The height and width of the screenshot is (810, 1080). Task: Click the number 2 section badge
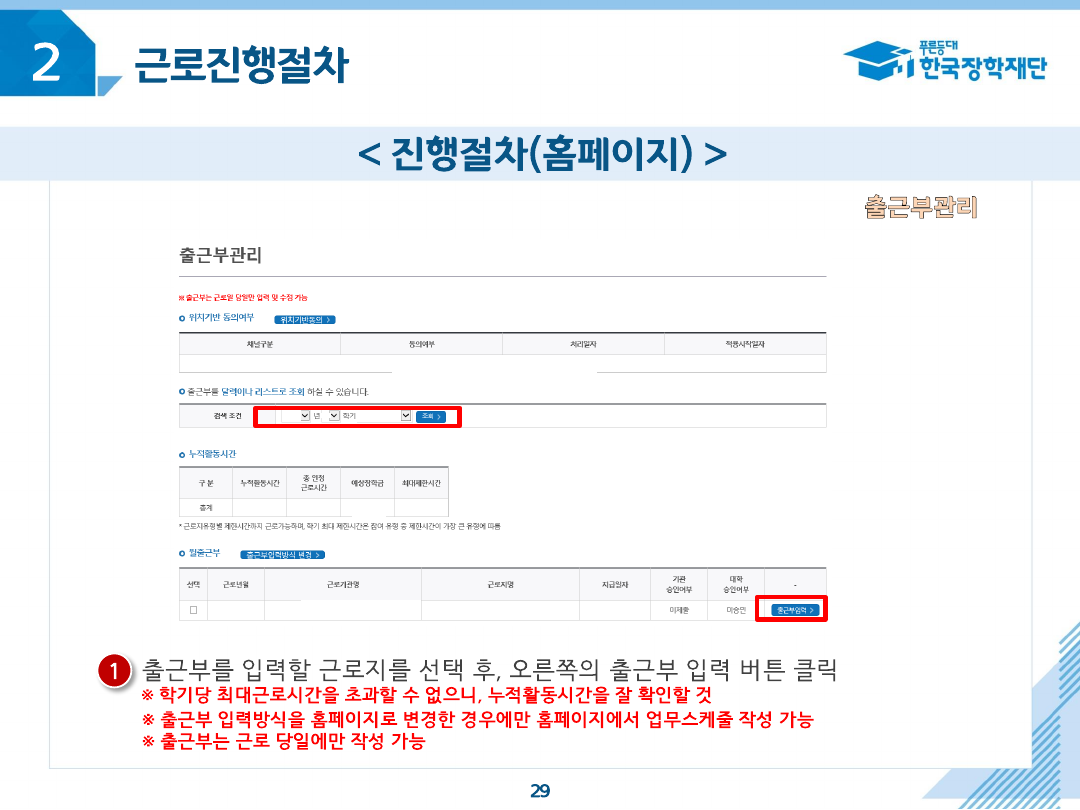click(x=48, y=63)
